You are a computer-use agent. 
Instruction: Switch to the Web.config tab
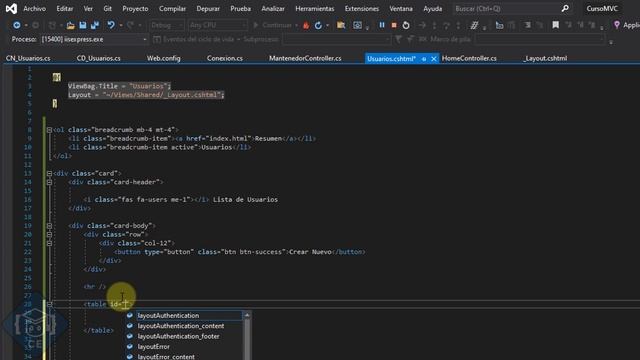pos(164,58)
